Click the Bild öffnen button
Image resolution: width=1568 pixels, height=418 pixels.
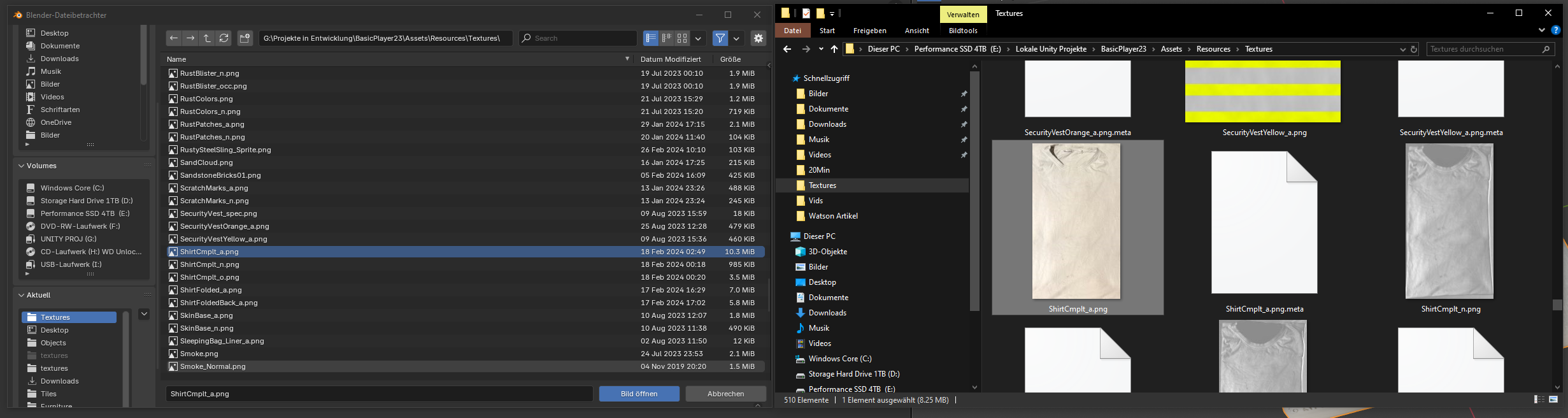tap(639, 394)
